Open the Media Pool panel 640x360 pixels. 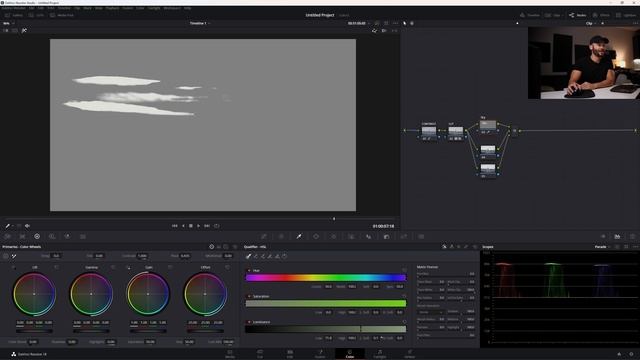point(62,15)
